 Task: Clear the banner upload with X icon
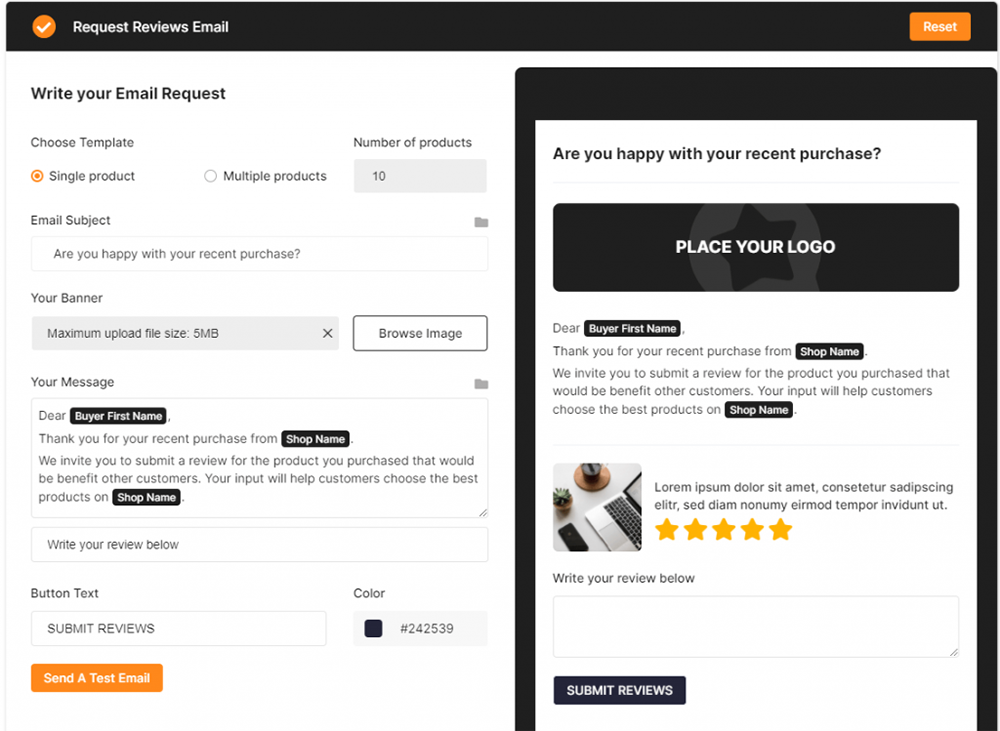pyautogui.click(x=327, y=333)
